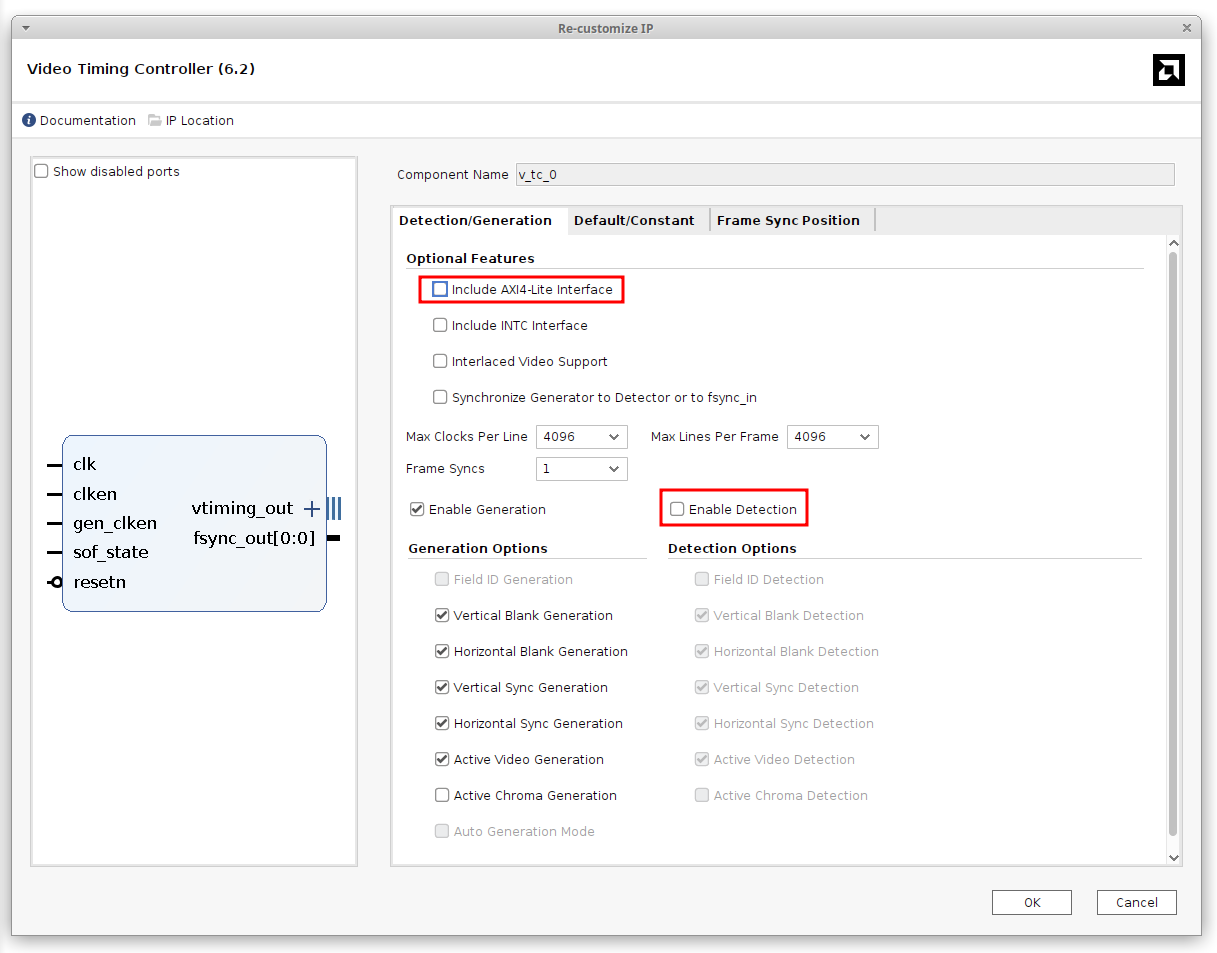
Task: Click the Component Name field
Action: 845,174
